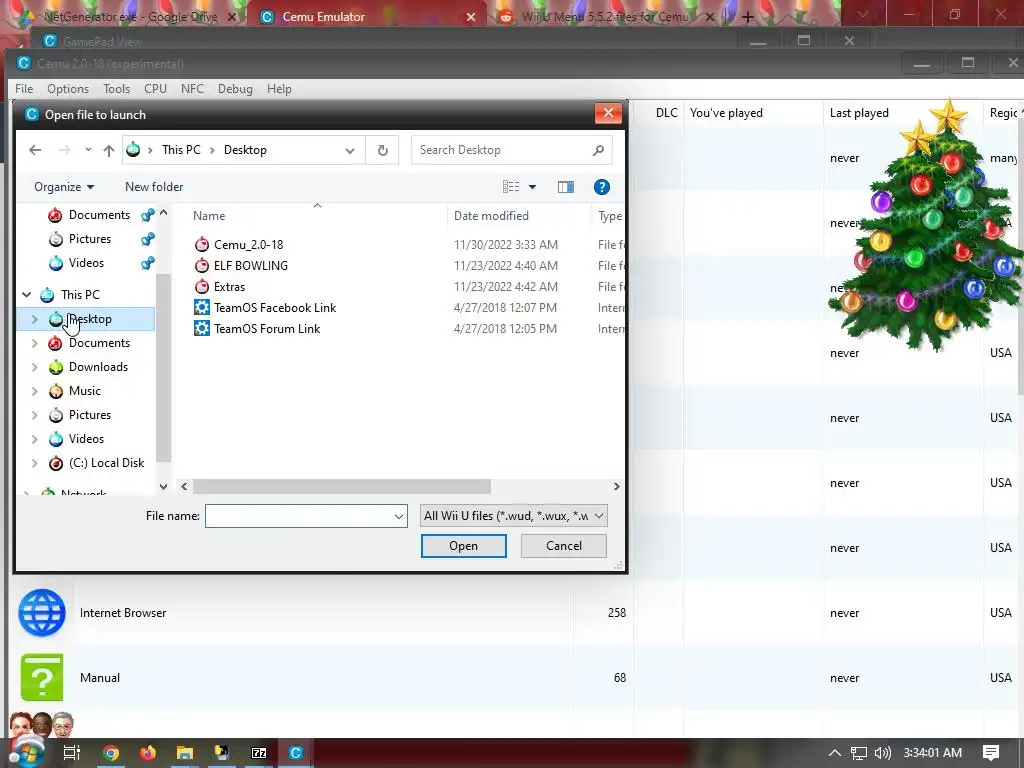Open Chrome from the taskbar
This screenshot has width=1024, height=768.
pos(111,753)
